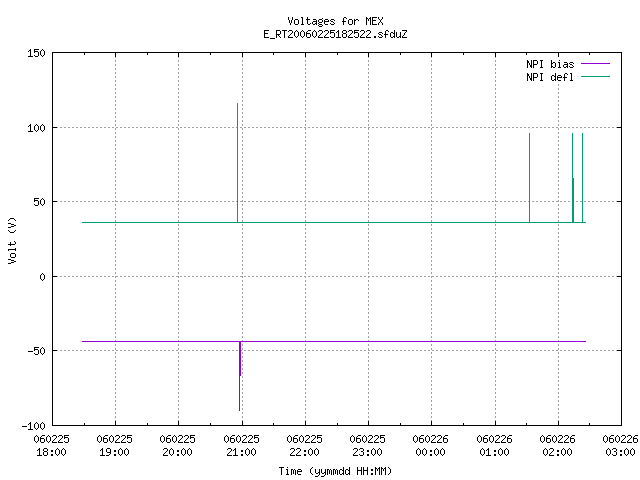Click the 0 y-axis tick label
The image size is (640, 480).
(42, 277)
